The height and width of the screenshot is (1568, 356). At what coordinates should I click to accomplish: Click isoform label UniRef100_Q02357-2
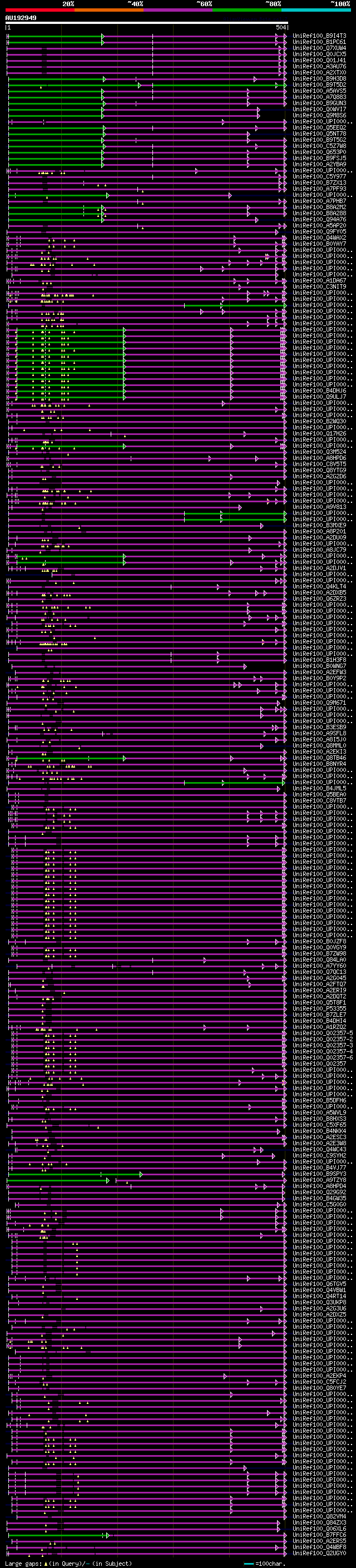(323, 1039)
